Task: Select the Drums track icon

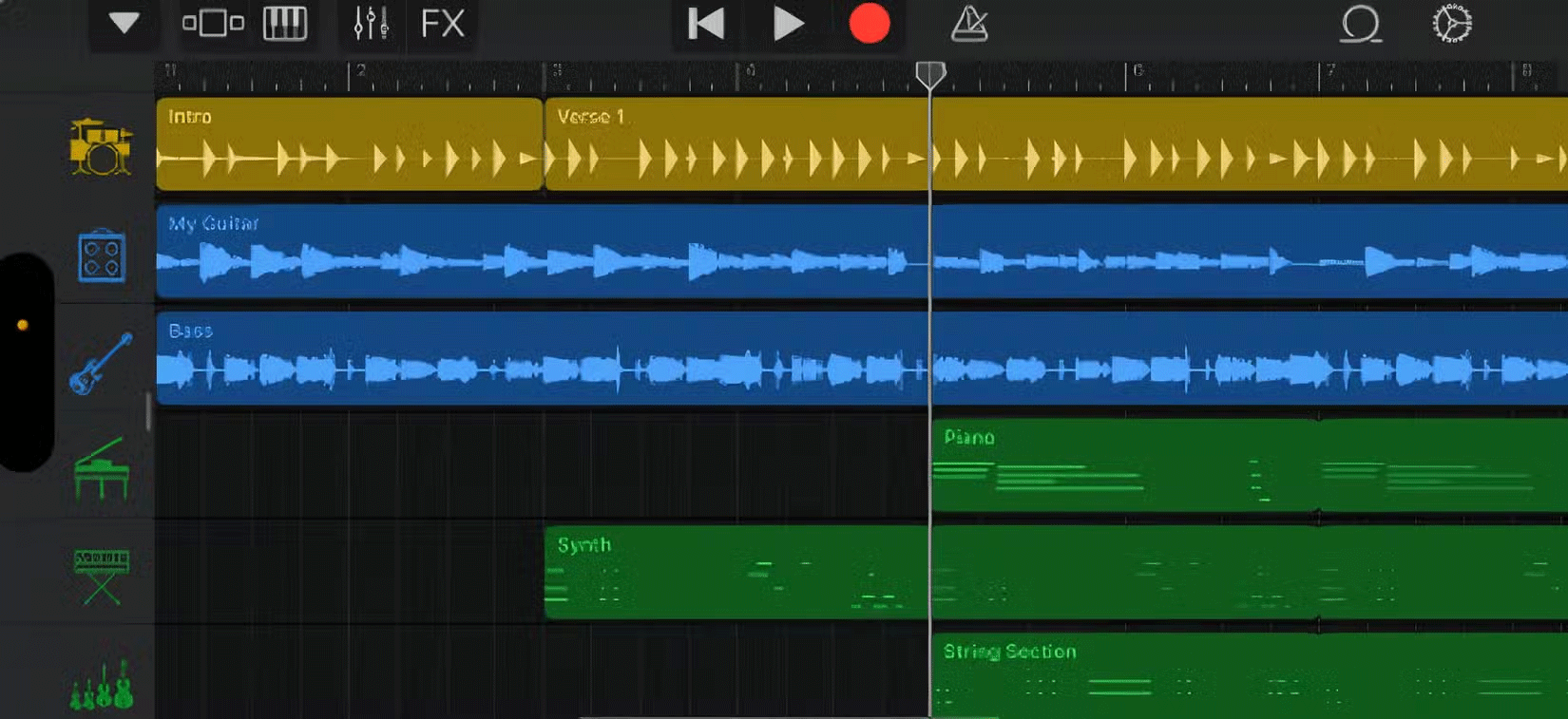Action: [x=101, y=147]
